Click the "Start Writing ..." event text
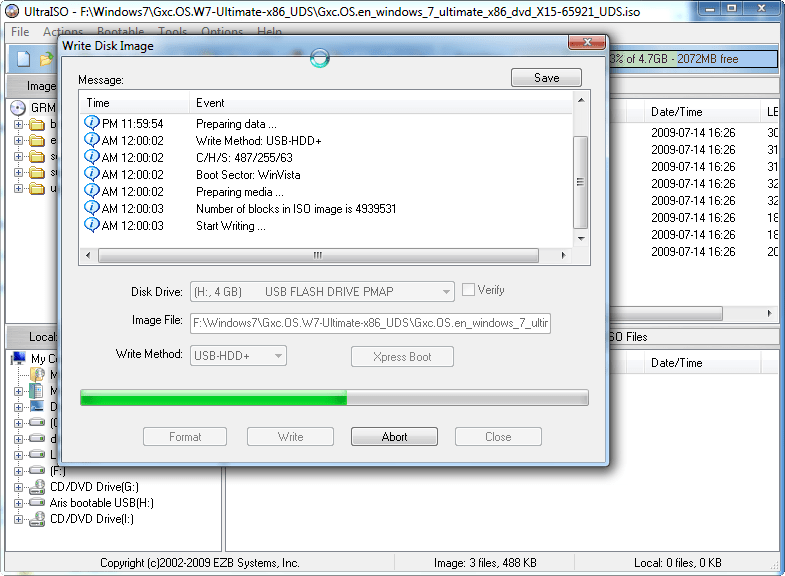The width and height of the screenshot is (785, 576). click(231, 226)
